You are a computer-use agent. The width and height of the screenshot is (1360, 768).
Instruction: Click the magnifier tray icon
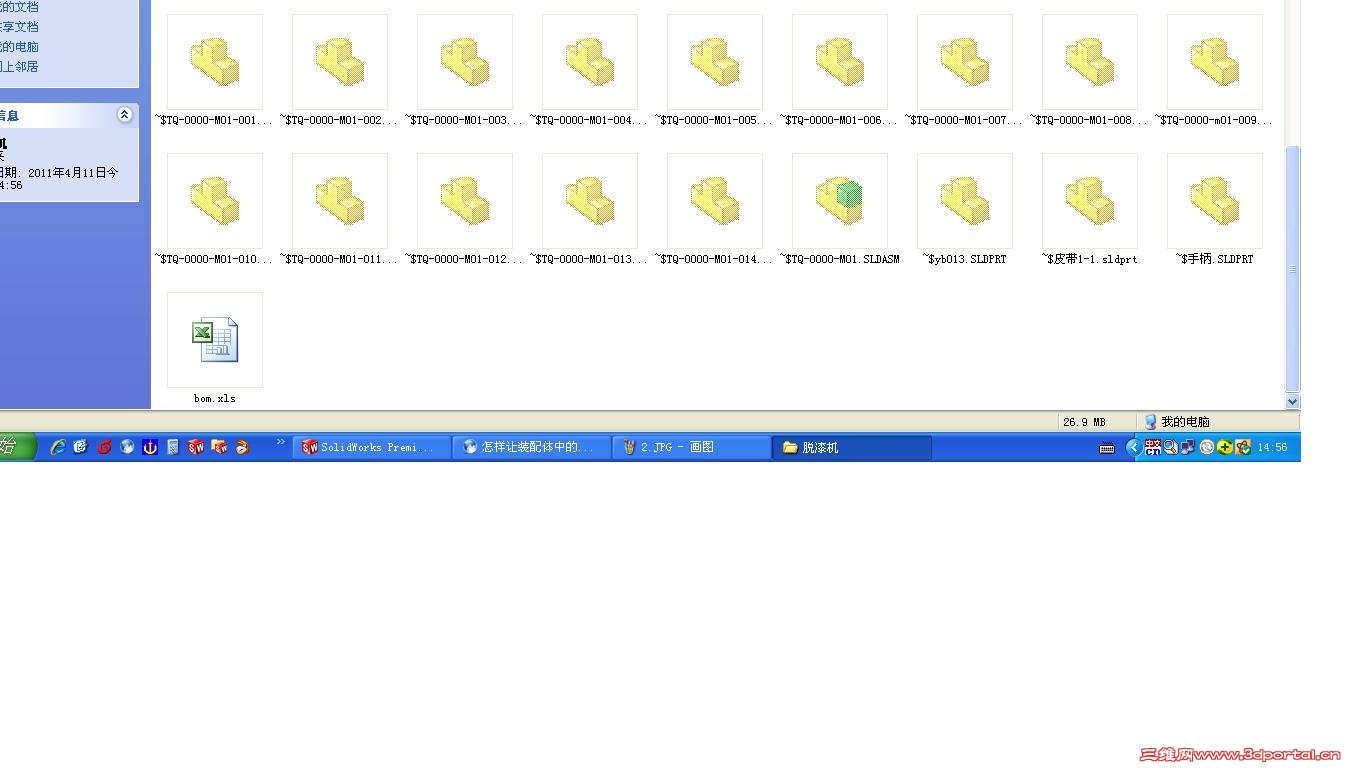click(1171, 447)
